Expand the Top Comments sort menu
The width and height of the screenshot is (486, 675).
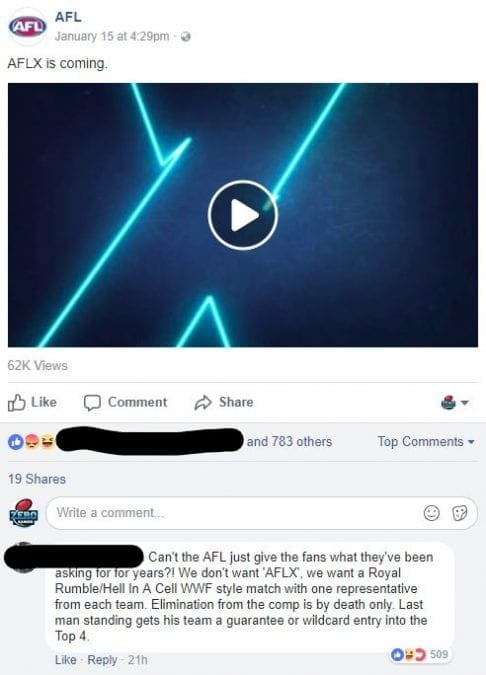coord(426,442)
